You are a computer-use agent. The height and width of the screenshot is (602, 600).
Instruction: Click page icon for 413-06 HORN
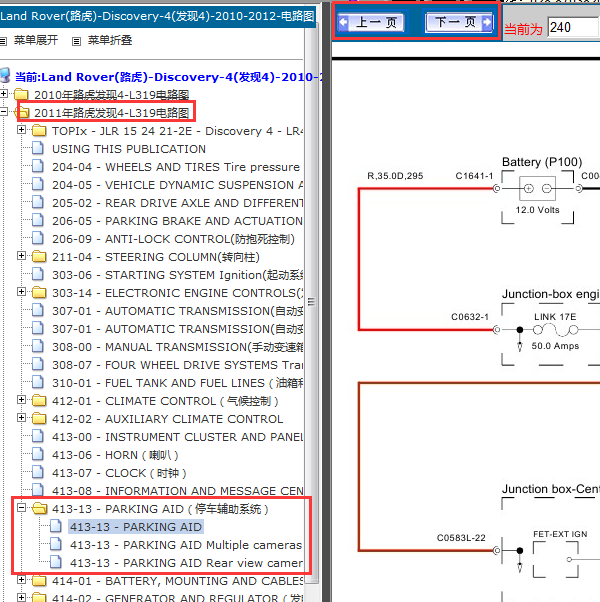38,454
